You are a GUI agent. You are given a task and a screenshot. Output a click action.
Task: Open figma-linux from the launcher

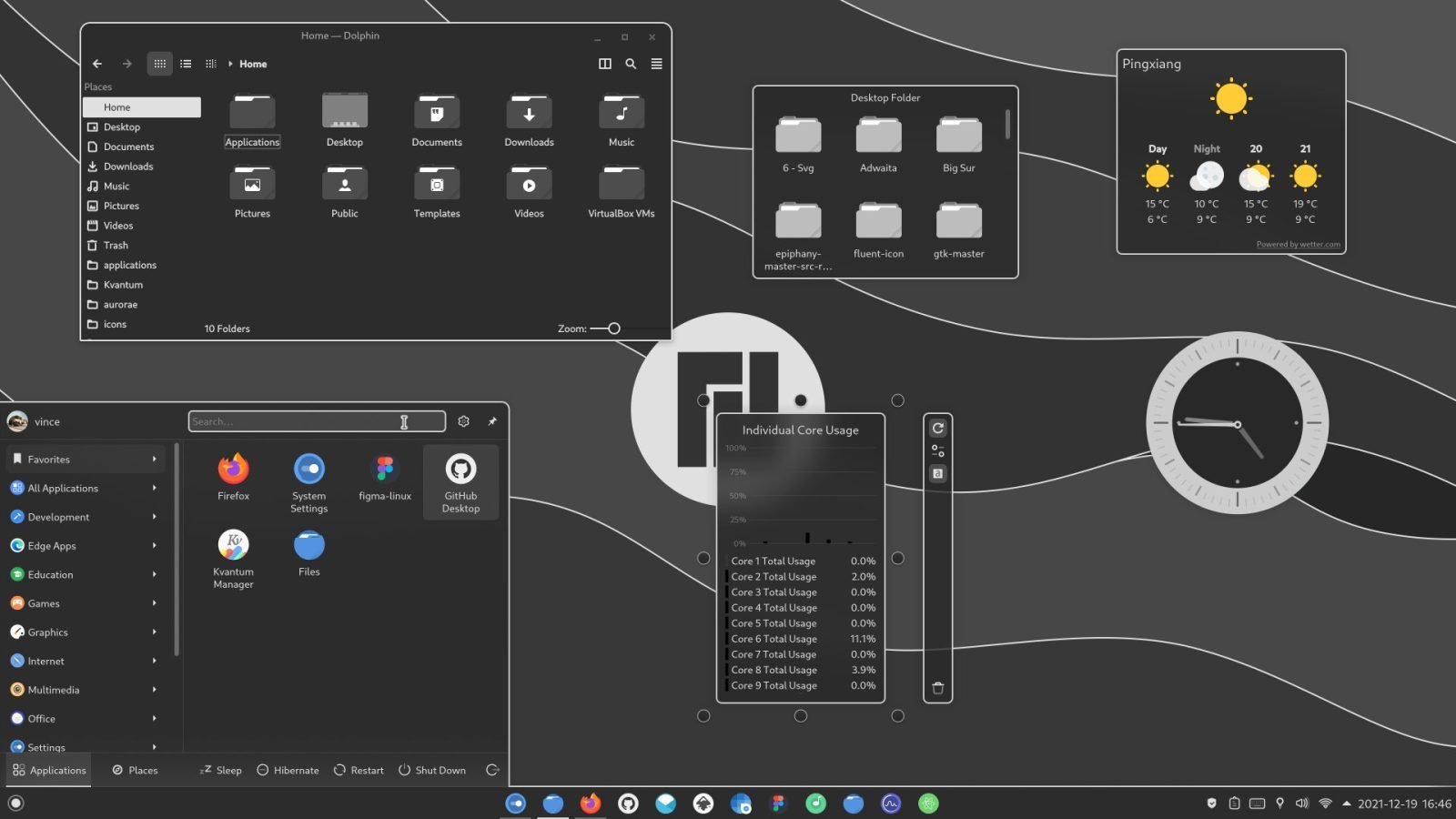pos(384,470)
